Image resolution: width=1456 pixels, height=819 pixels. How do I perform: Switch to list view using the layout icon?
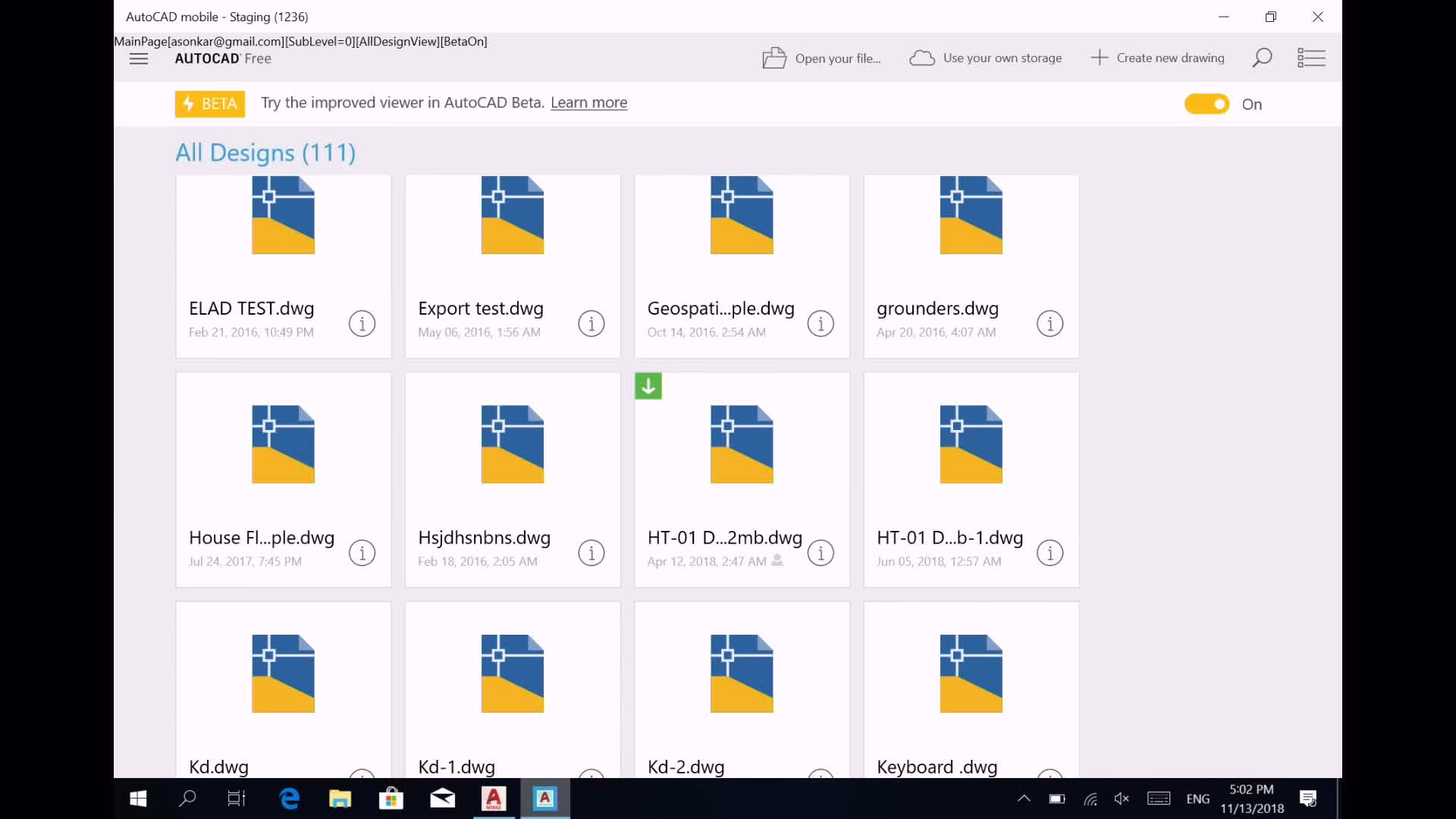tap(1312, 57)
